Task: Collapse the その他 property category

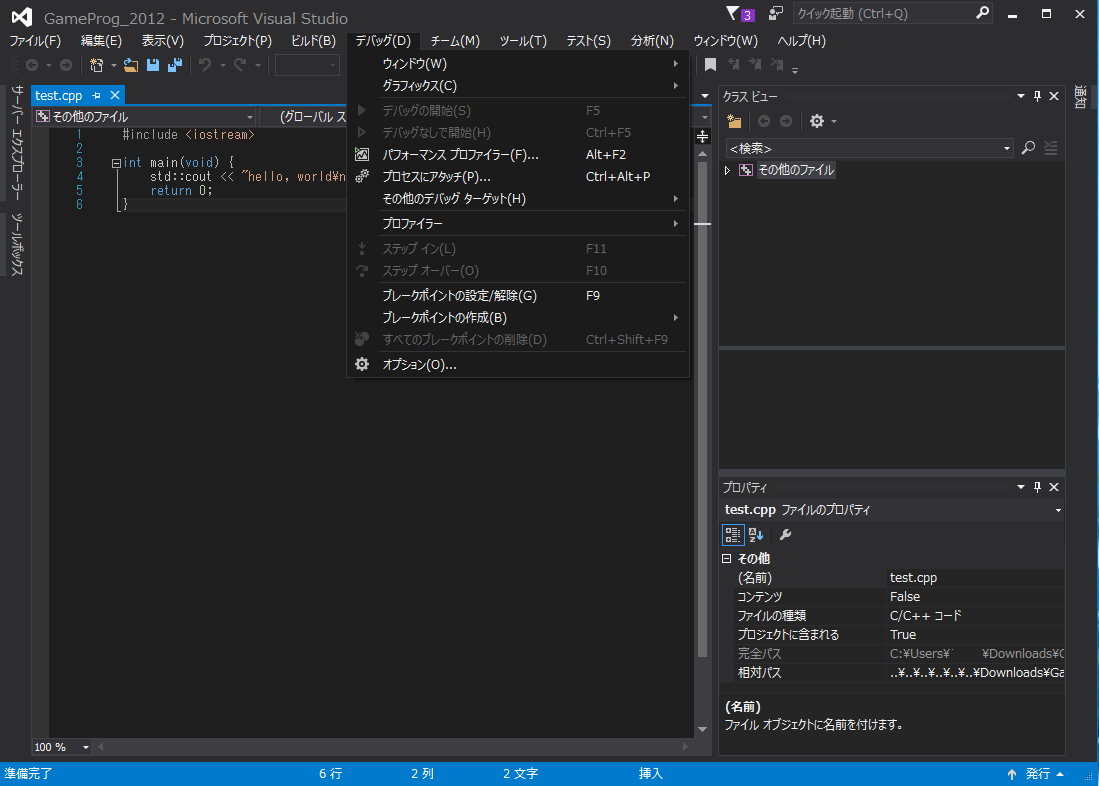Action: [x=727, y=559]
